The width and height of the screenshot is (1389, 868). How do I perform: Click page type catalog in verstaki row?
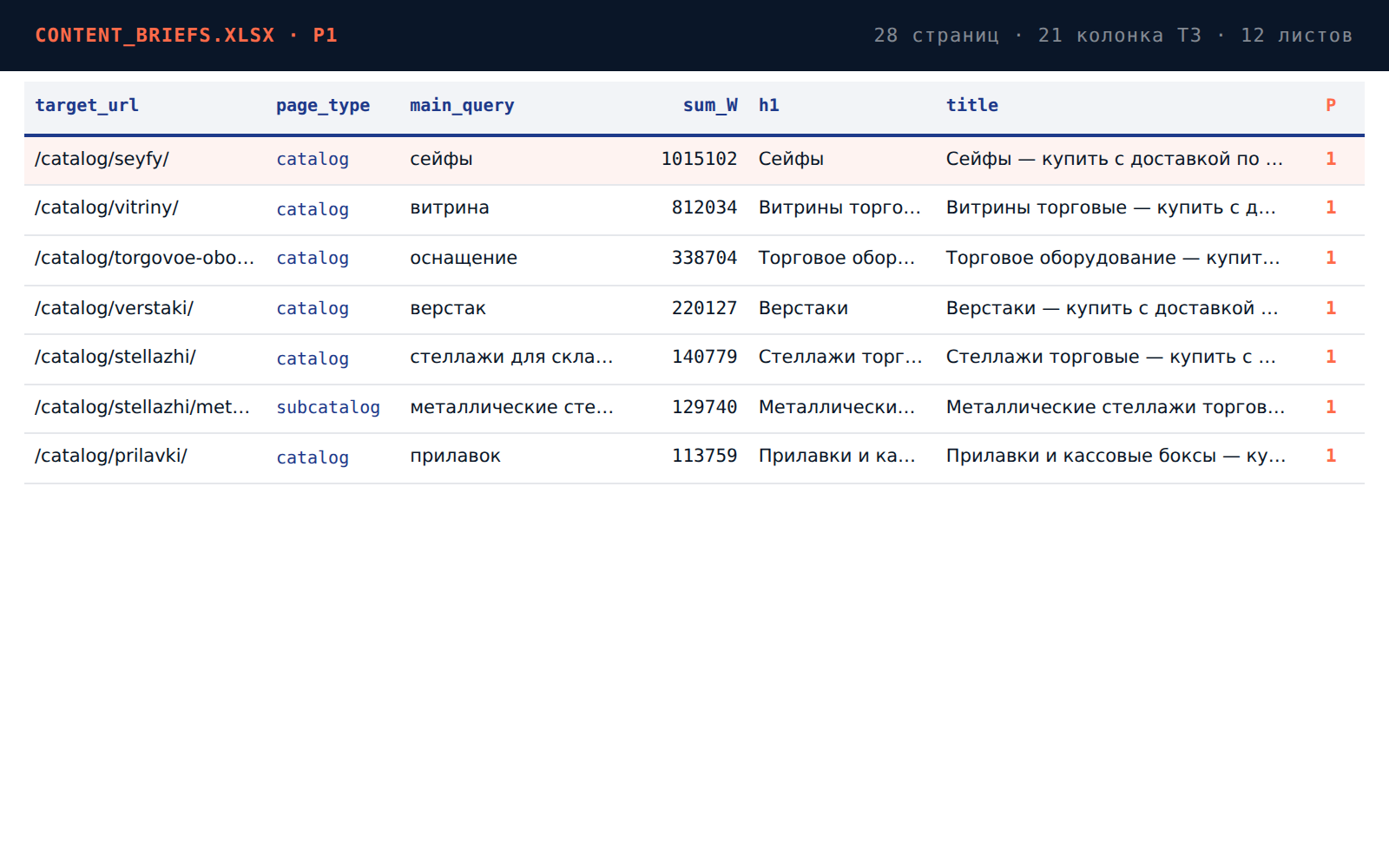313,309
